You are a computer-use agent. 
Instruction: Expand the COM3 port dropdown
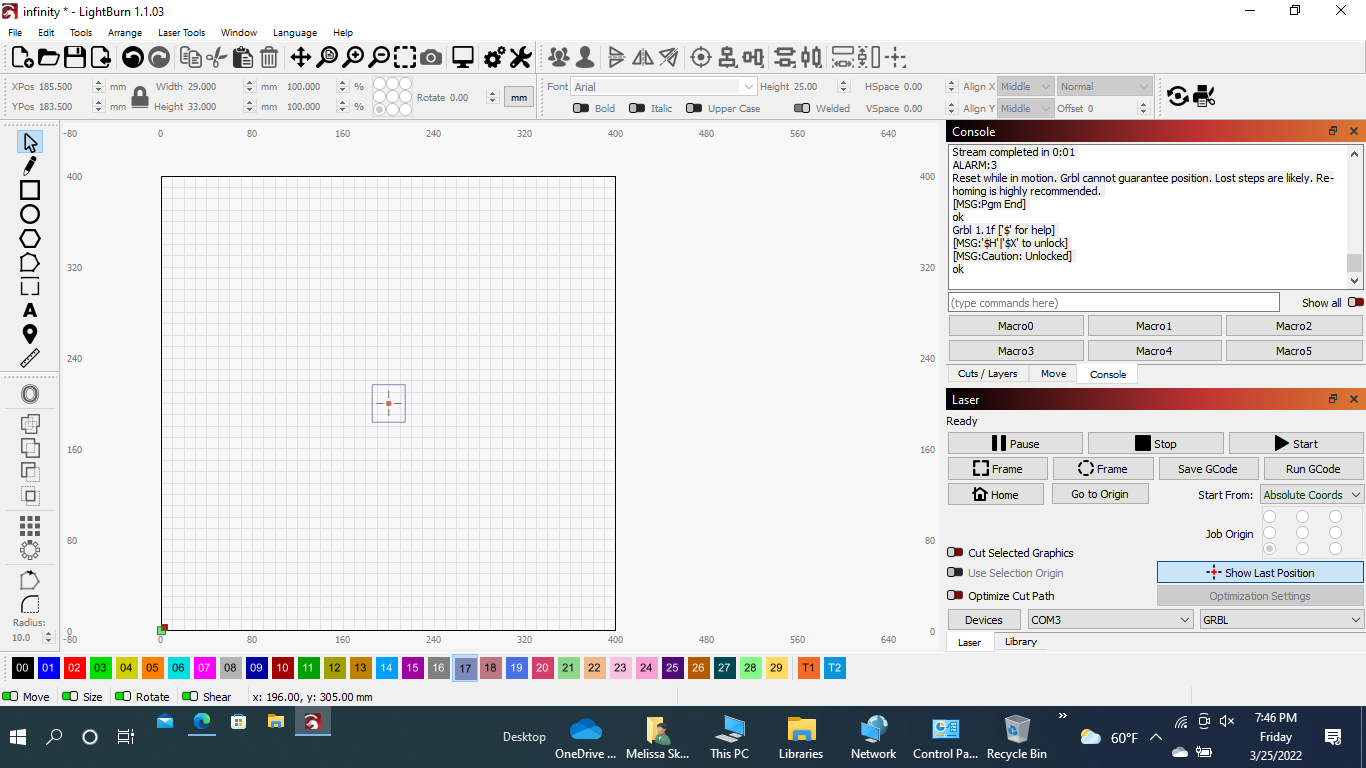tap(1110, 620)
